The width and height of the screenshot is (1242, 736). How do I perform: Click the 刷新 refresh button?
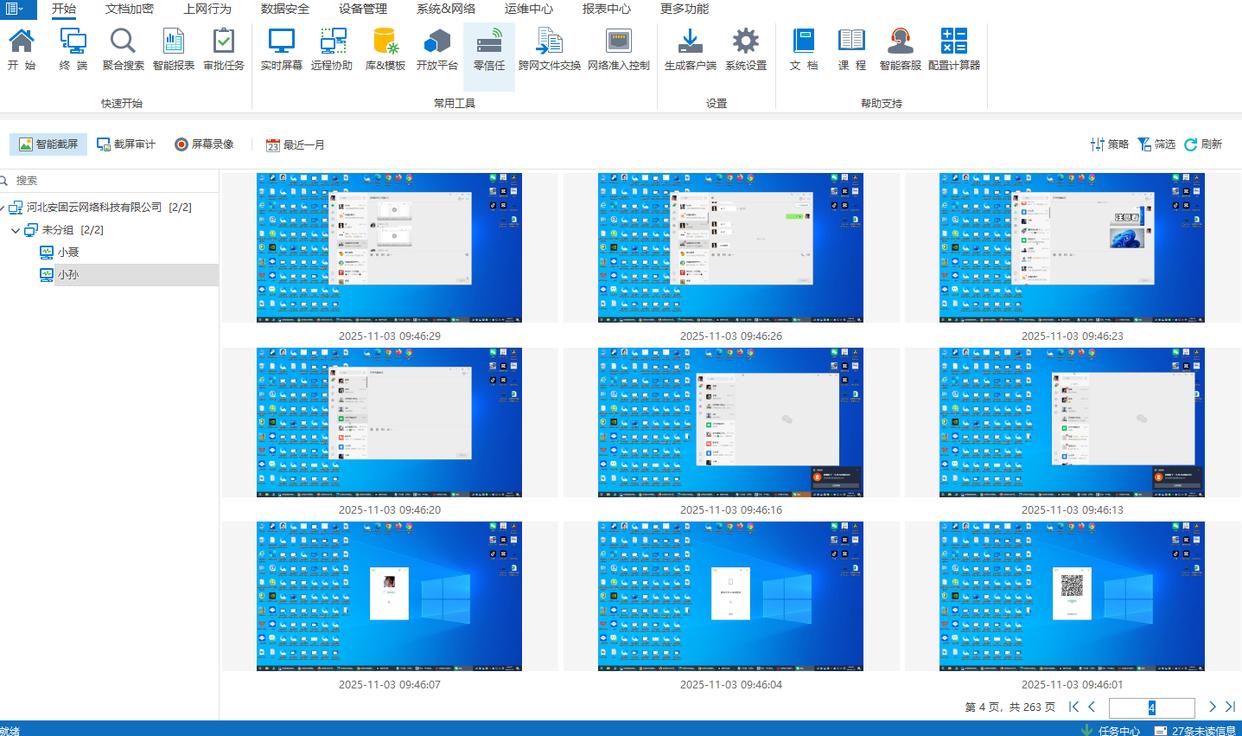[1203, 144]
